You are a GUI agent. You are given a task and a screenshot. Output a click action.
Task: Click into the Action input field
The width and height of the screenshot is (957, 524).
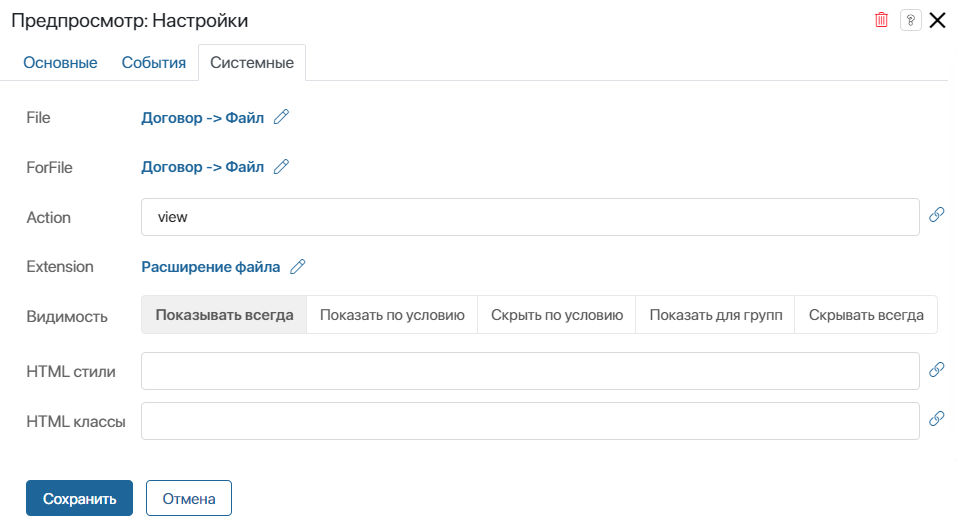(x=530, y=216)
